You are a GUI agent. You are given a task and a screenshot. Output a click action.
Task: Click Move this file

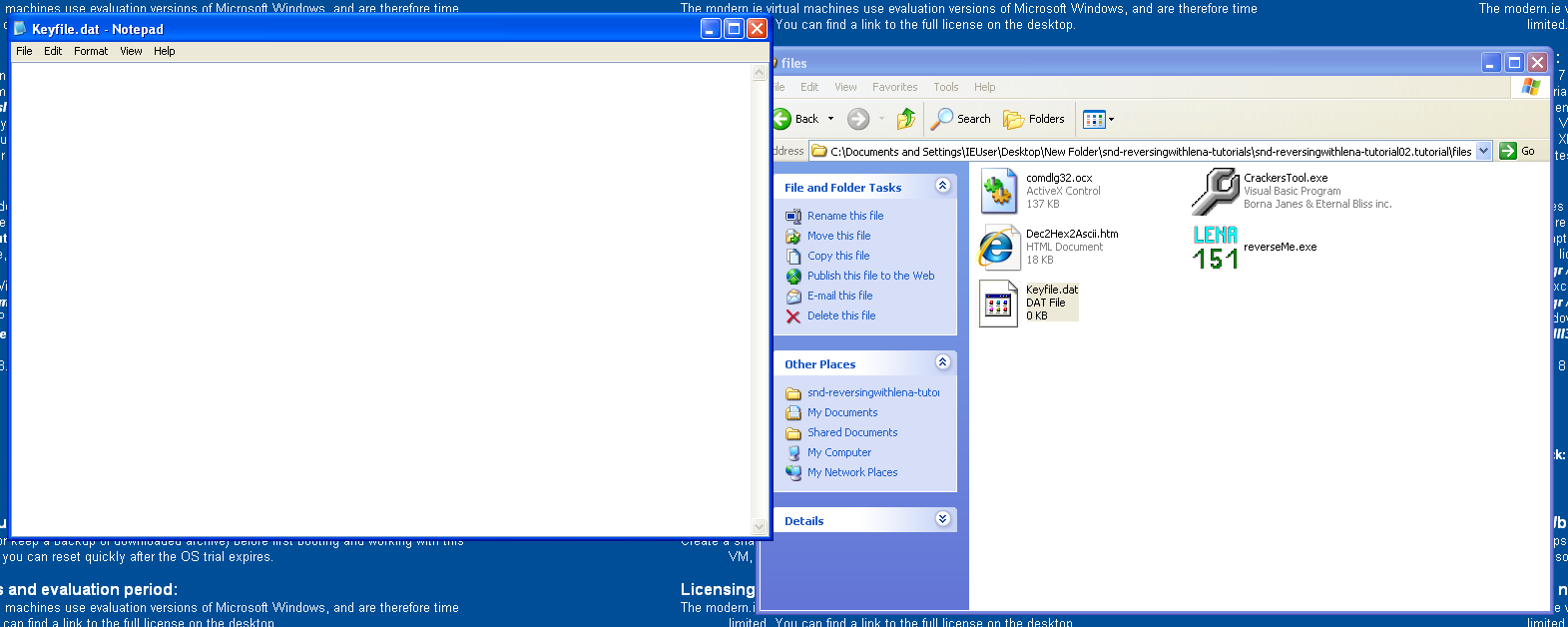[839, 236]
